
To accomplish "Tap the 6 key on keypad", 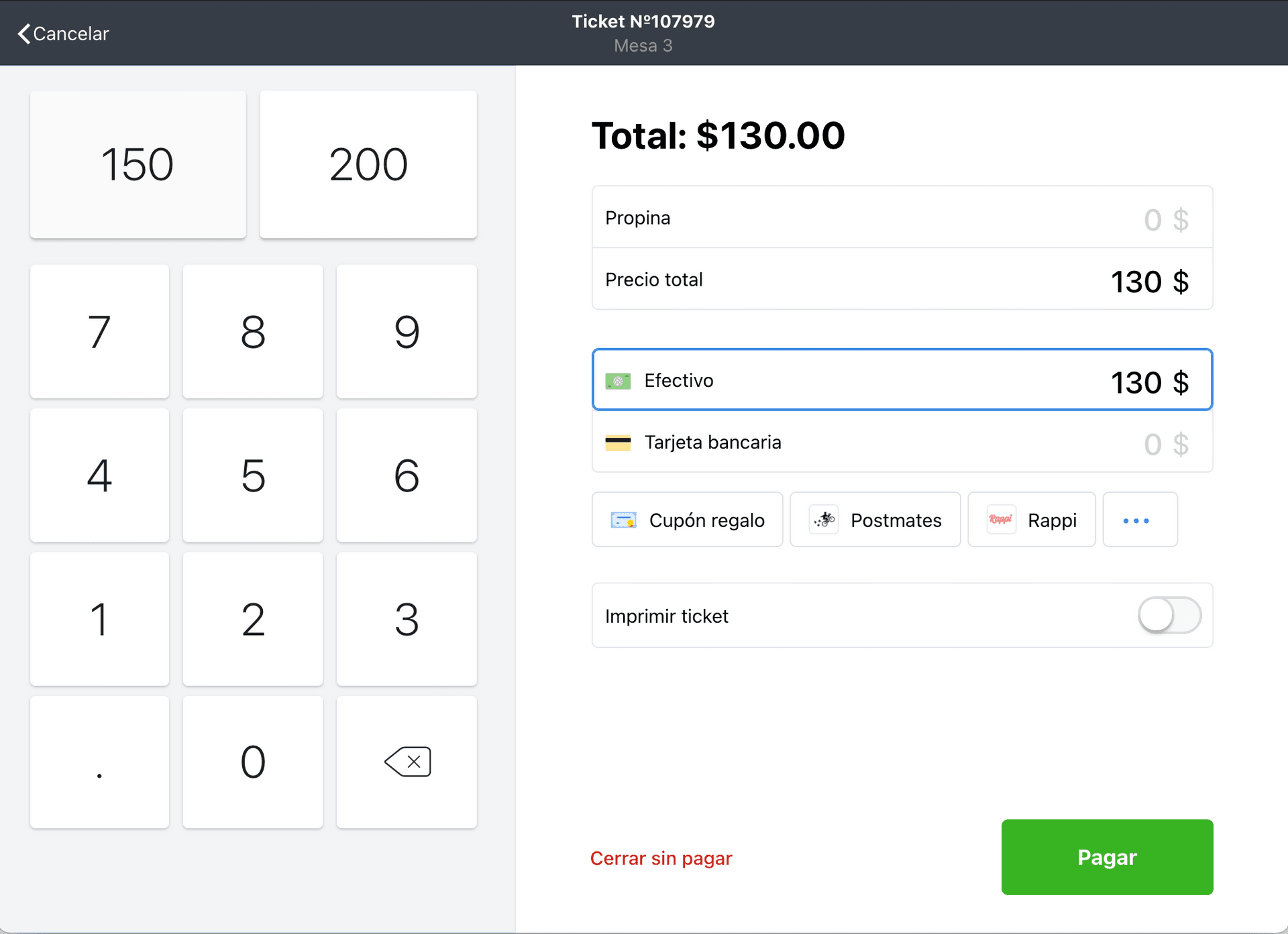I will [407, 475].
